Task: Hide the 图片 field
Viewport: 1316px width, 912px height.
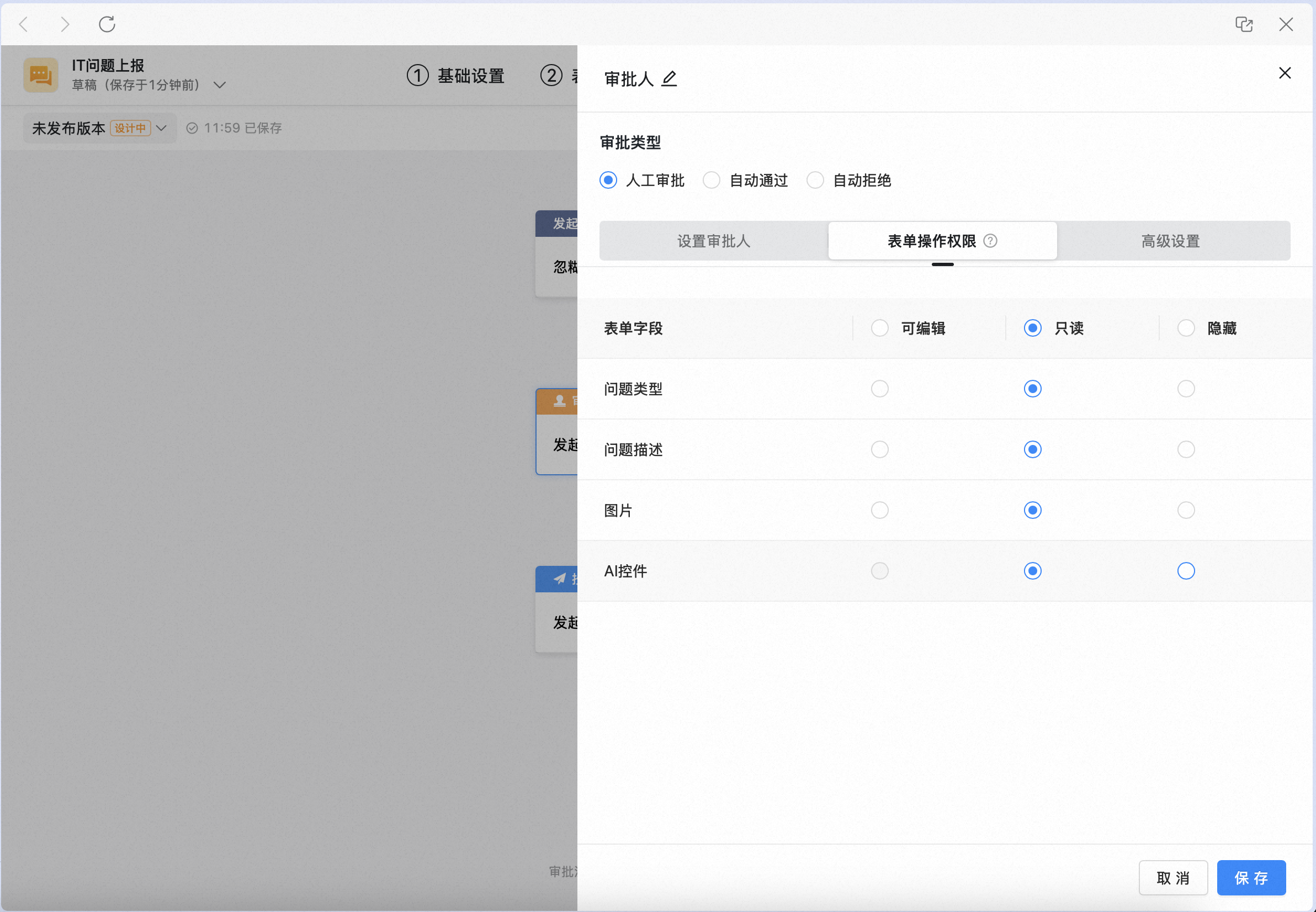Action: (1186, 510)
